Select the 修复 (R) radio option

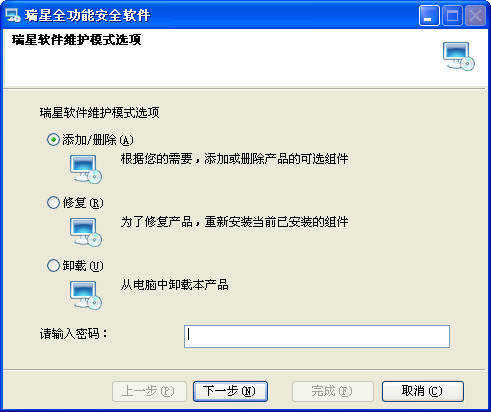[x=53, y=203]
